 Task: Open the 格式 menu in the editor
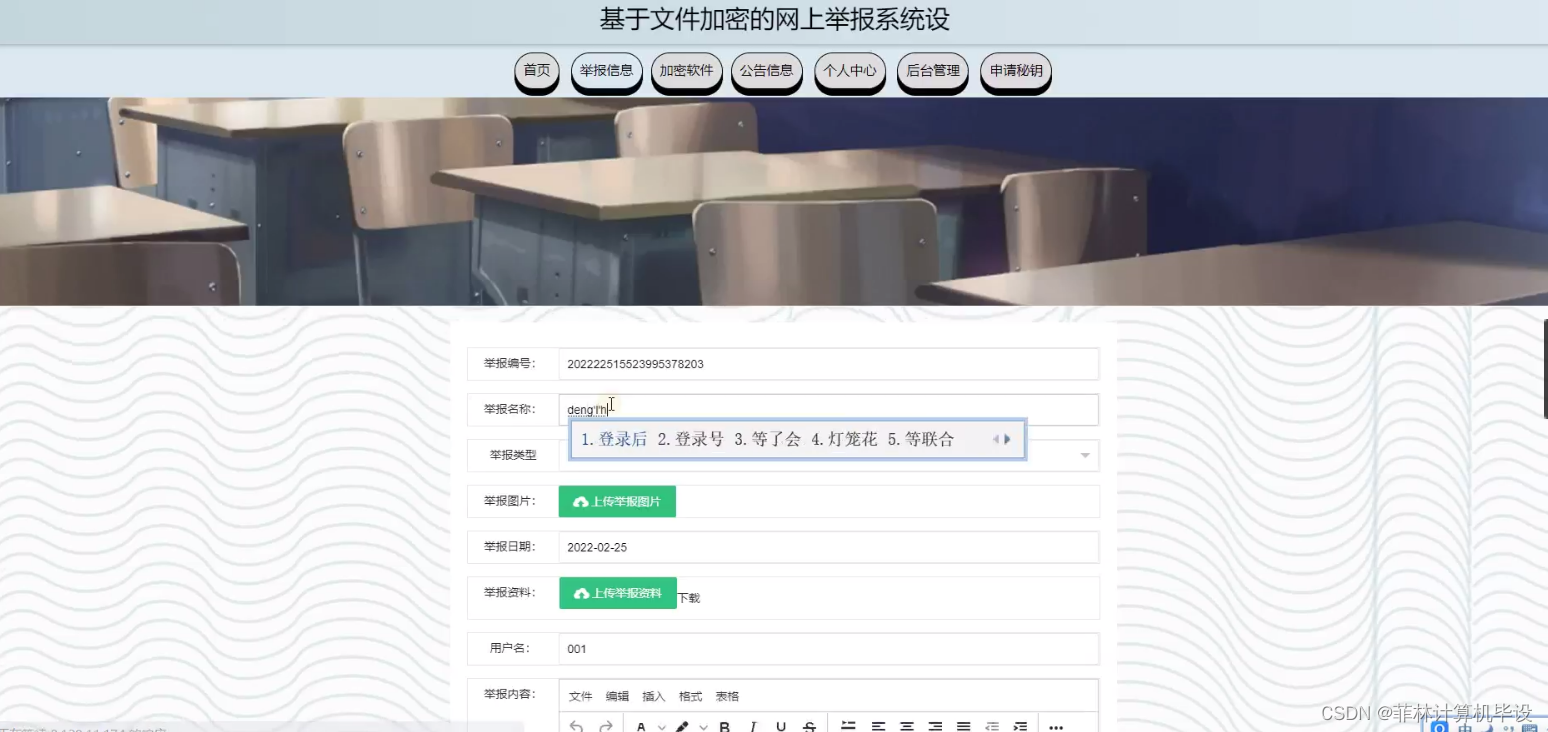pos(689,696)
